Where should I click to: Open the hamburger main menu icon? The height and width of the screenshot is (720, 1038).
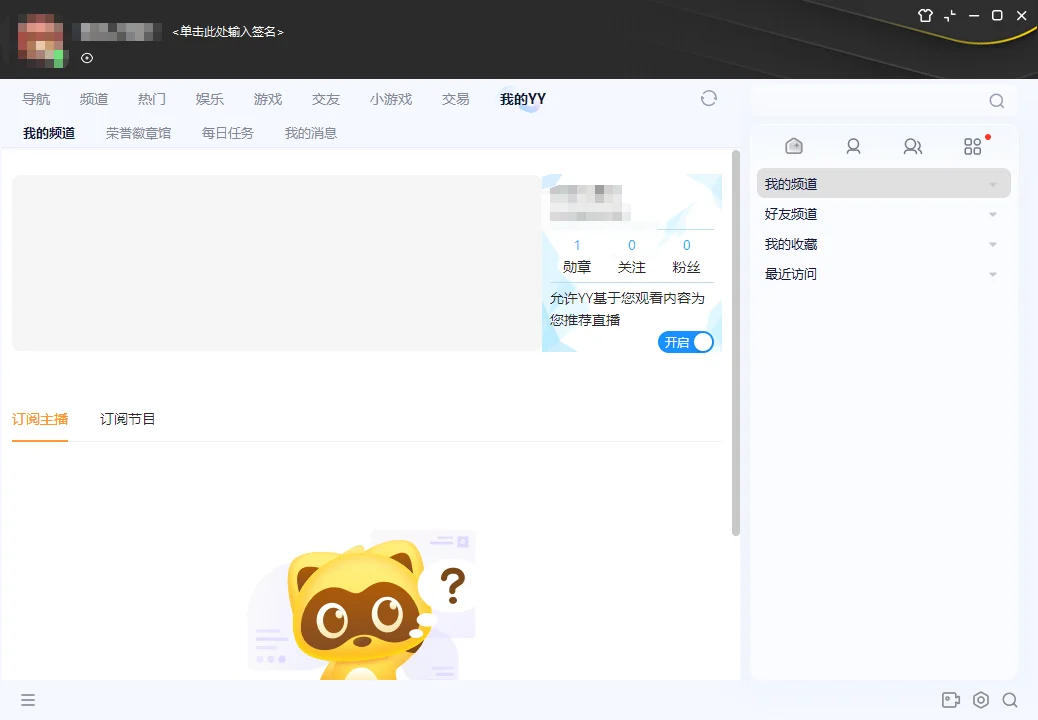point(28,699)
